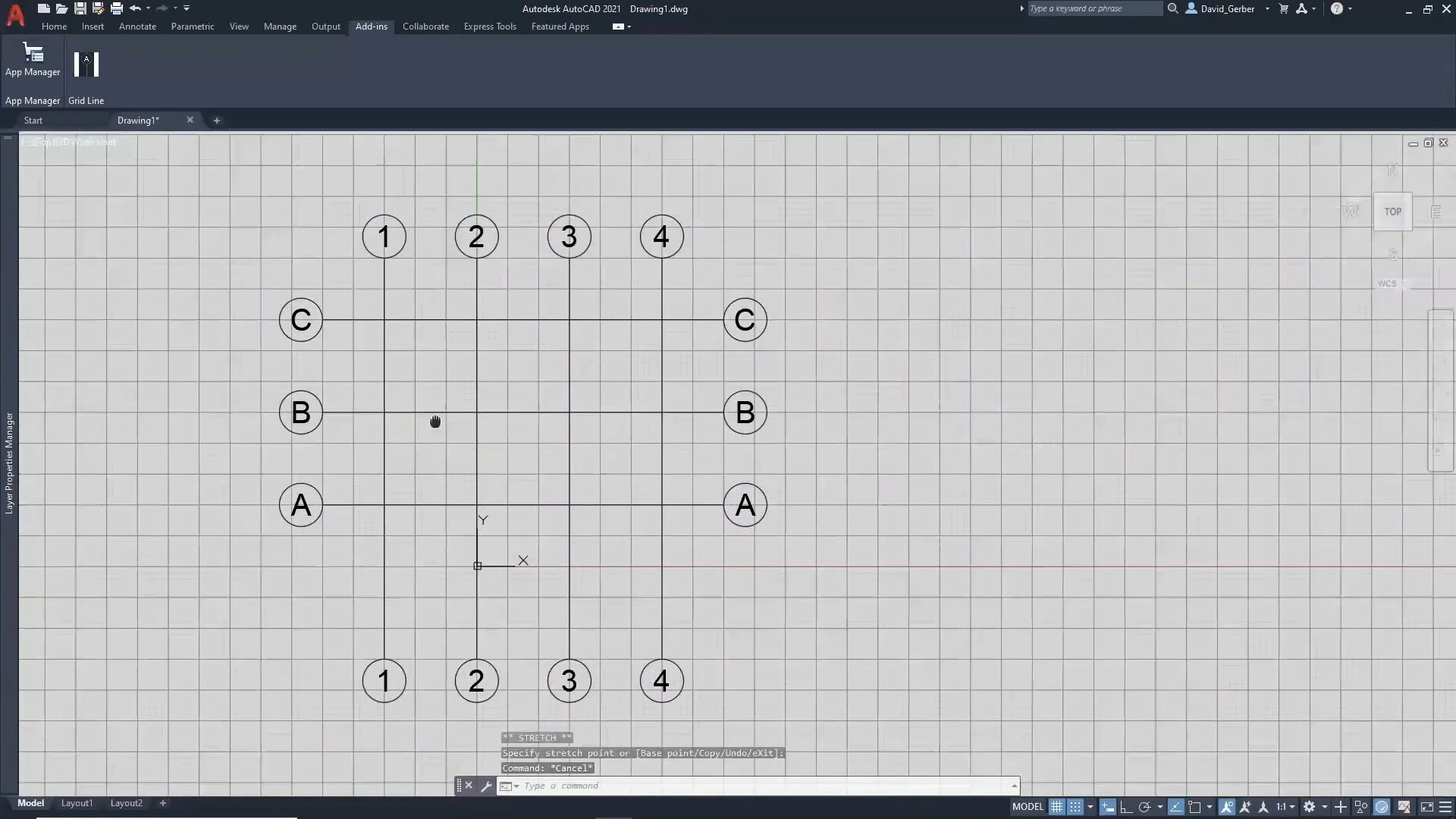Open the Collaborate ribbon dropdown
Image resolution: width=1456 pixels, height=819 pixels.
tap(425, 26)
